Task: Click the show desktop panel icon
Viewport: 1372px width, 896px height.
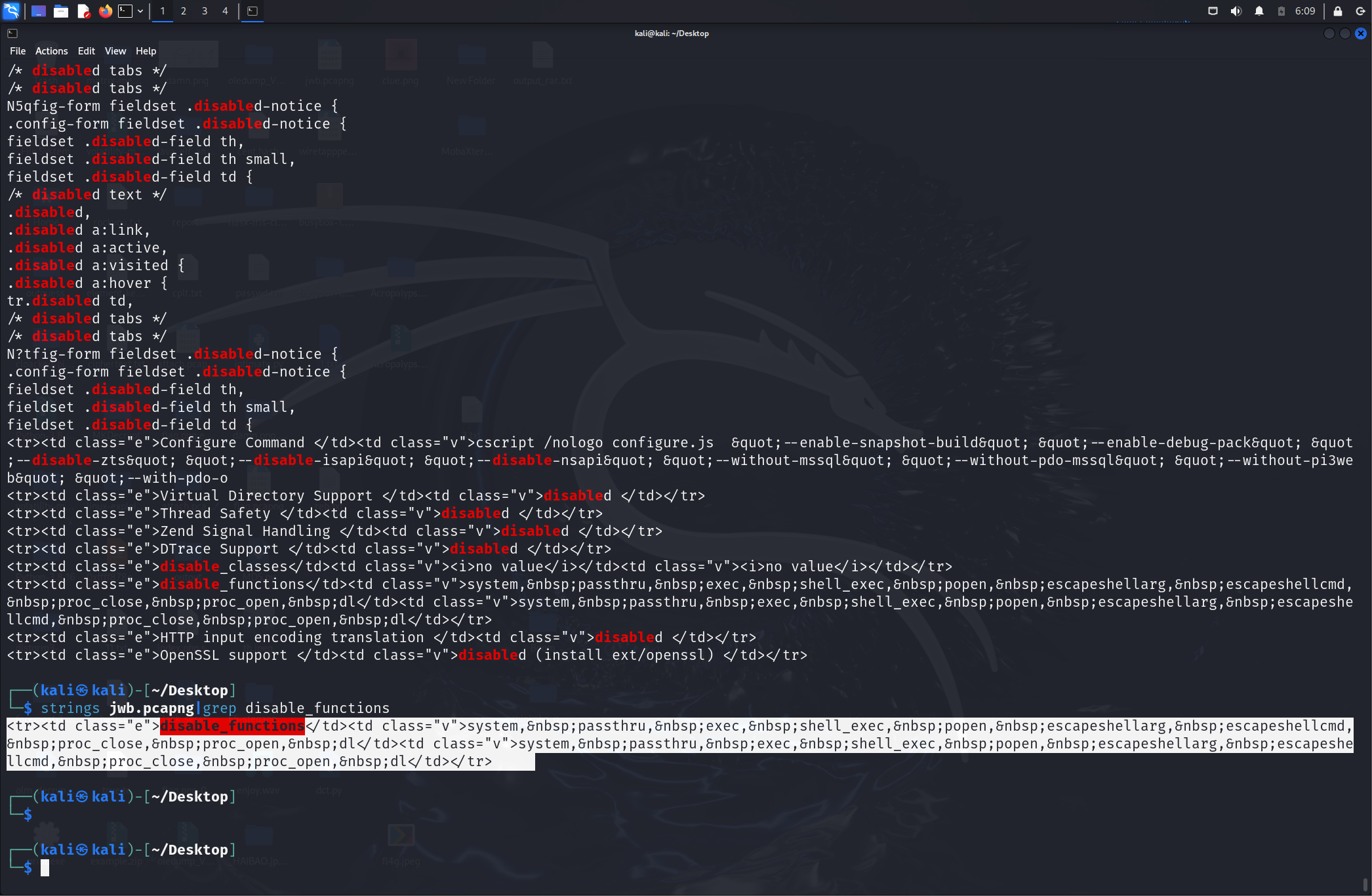Action: tap(39, 11)
